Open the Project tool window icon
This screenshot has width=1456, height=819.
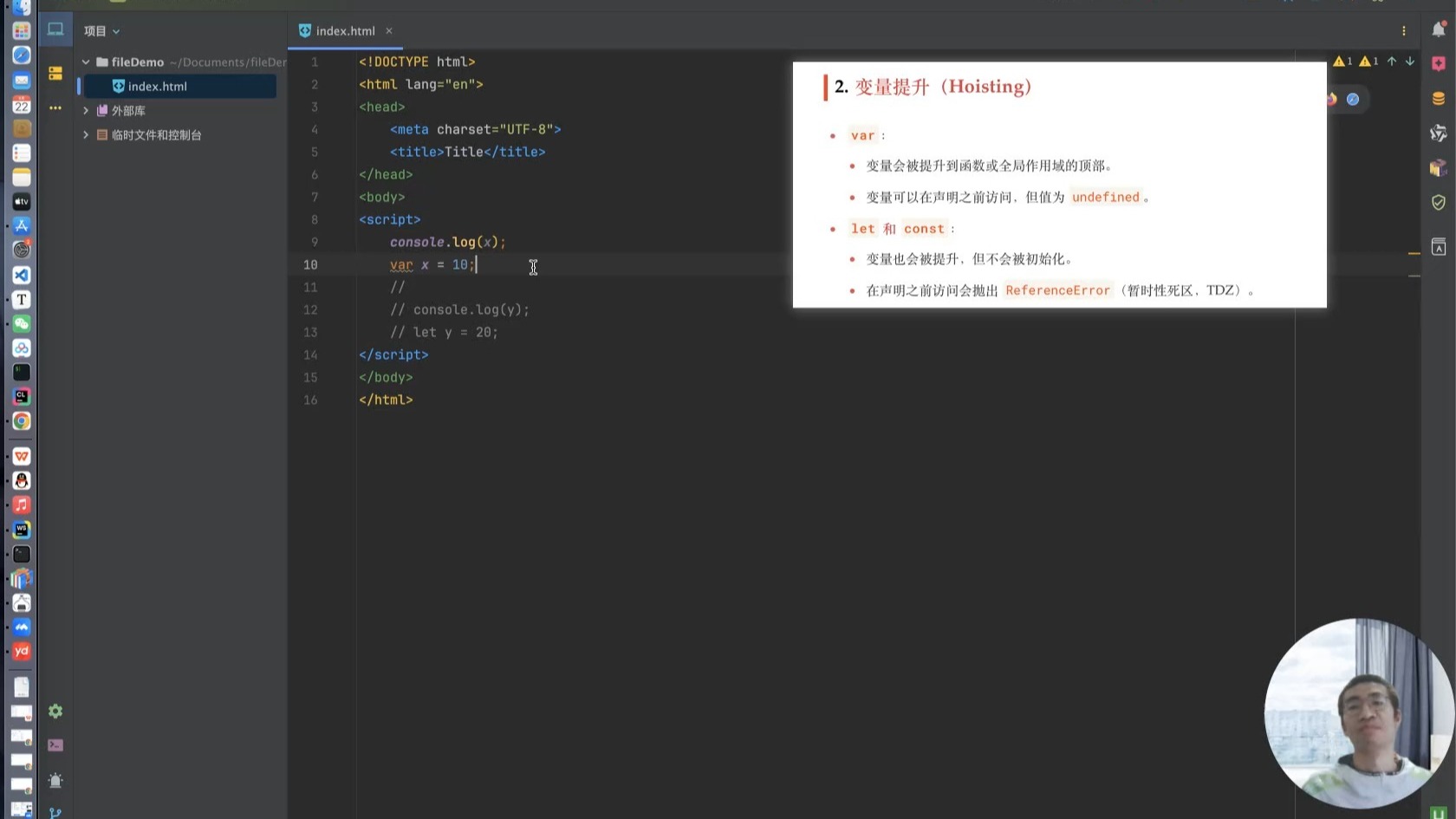click(x=55, y=29)
